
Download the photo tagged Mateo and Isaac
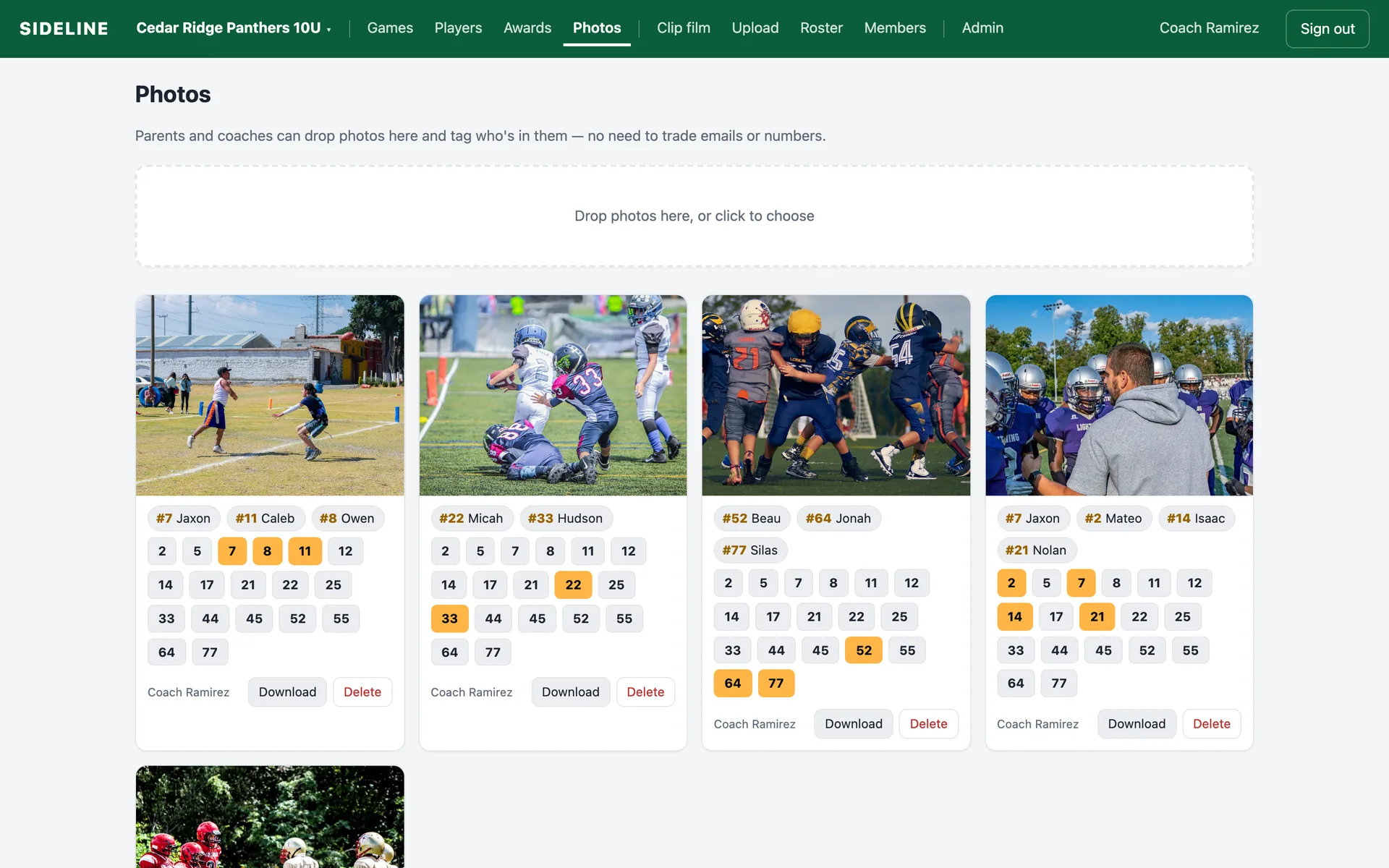click(1137, 724)
